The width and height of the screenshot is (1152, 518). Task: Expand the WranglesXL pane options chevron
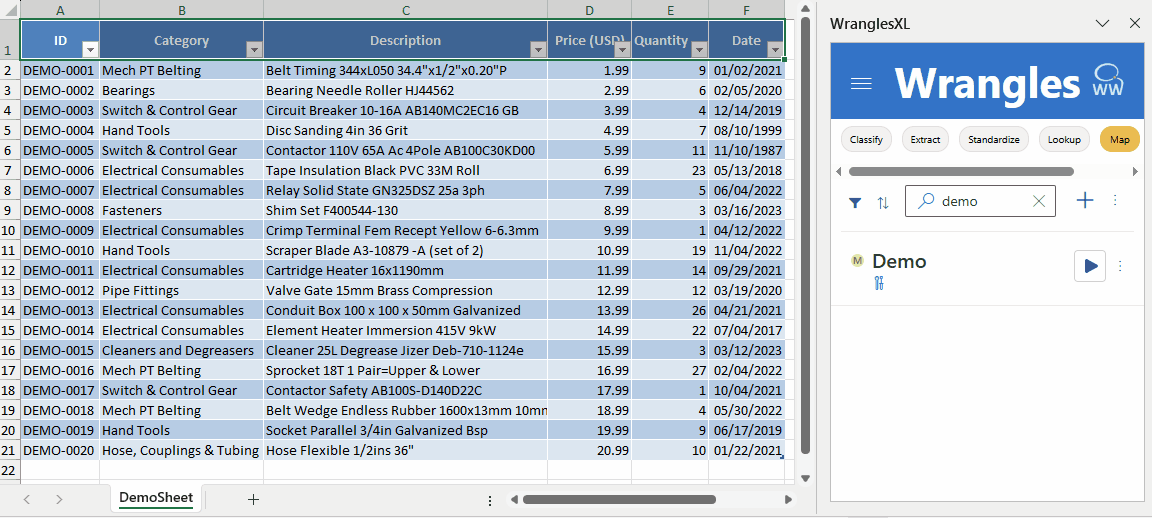coord(1103,22)
